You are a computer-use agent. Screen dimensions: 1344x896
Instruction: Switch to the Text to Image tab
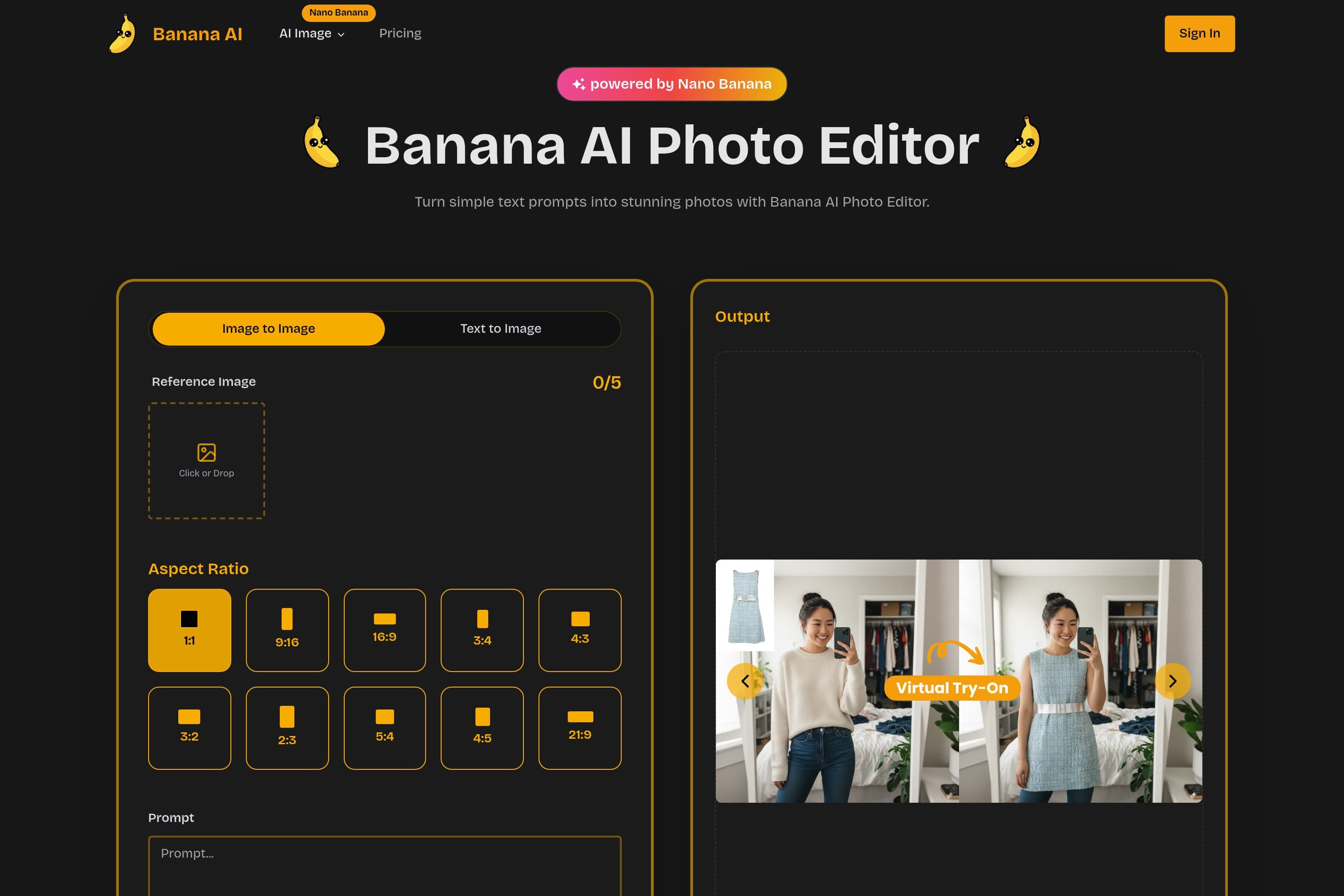click(x=501, y=329)
